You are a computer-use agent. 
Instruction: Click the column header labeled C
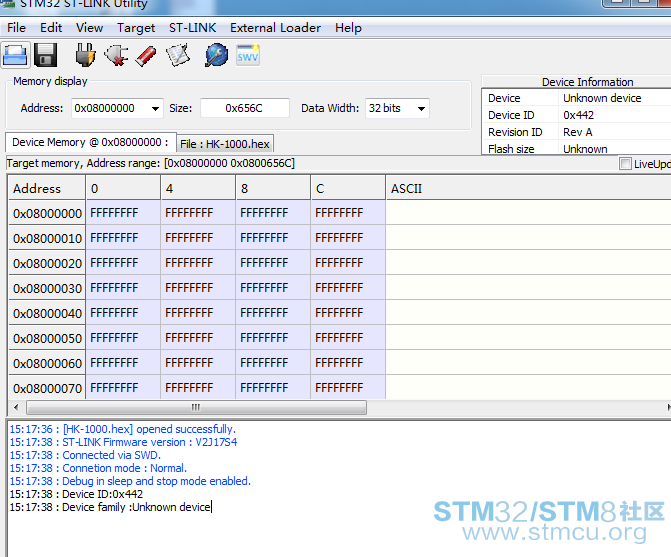[348, 188]
